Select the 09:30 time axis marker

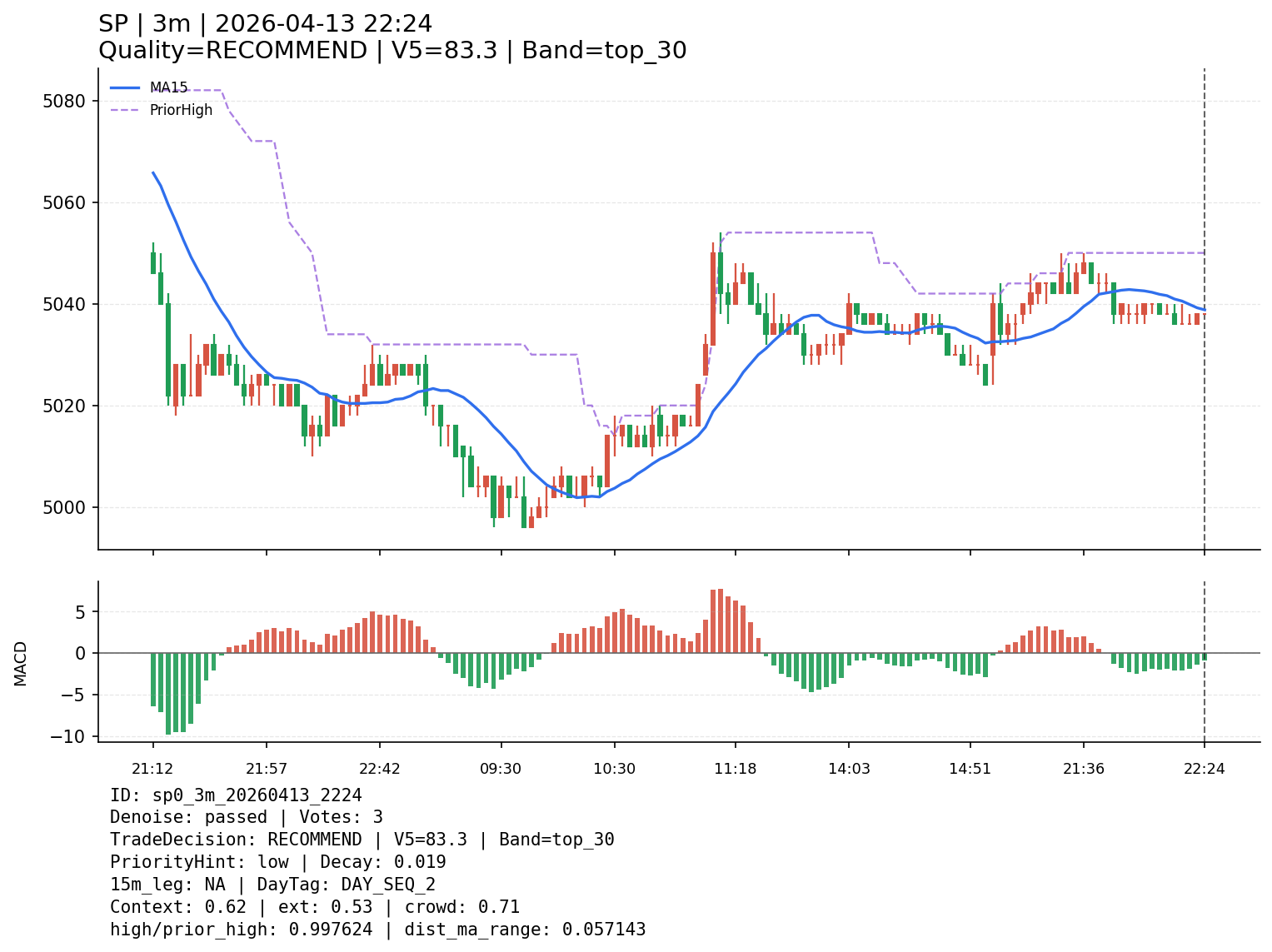pyautogui.click(x=501, y=769)
